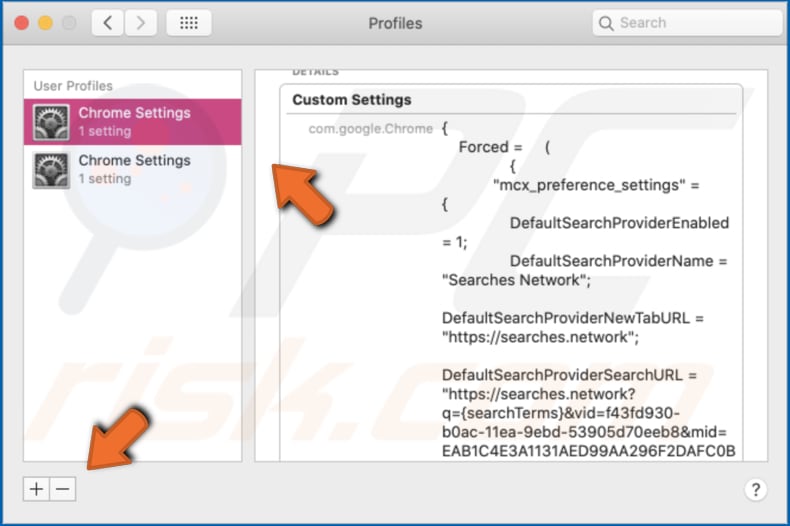Click the DefaultSearchProviderEnabled text
The image size is (790, 526).
[x=619, y=223]
